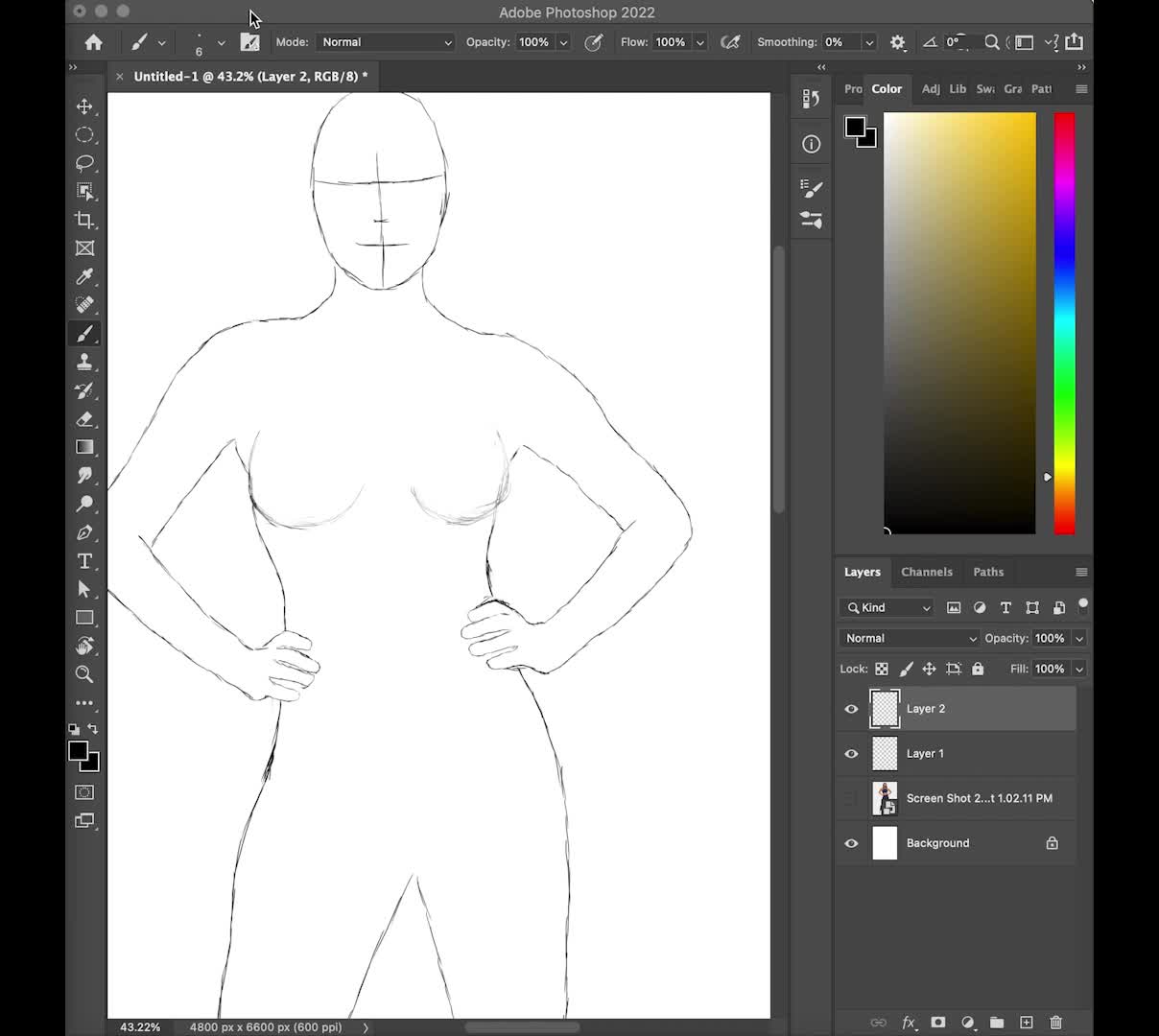Open the brush Mode dropdown

386,42
